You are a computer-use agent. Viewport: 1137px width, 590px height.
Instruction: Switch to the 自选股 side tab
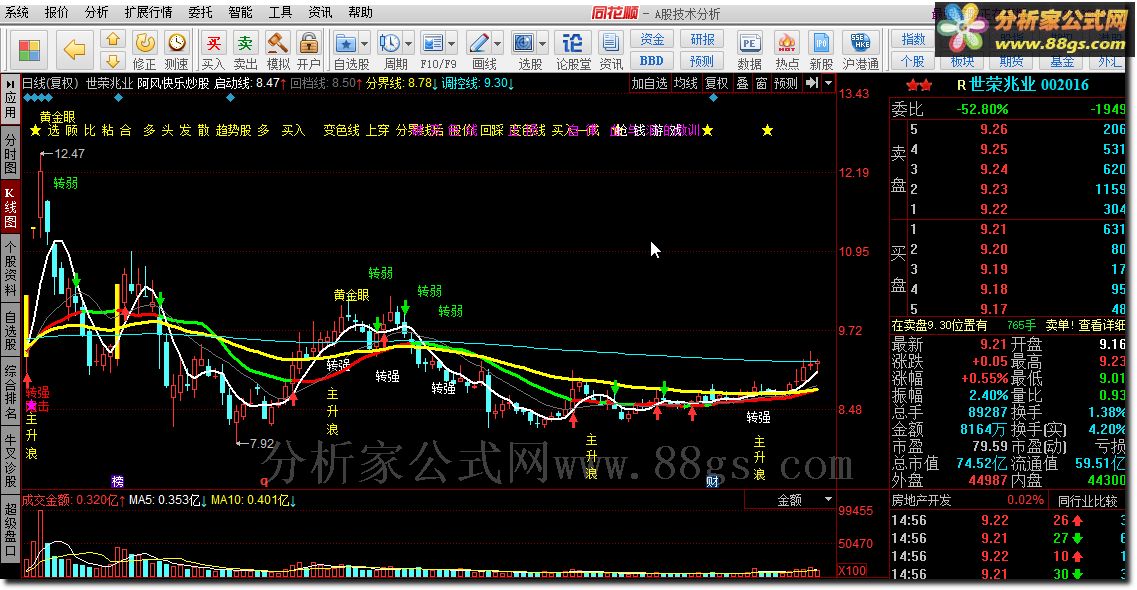(x=10, y=331)
